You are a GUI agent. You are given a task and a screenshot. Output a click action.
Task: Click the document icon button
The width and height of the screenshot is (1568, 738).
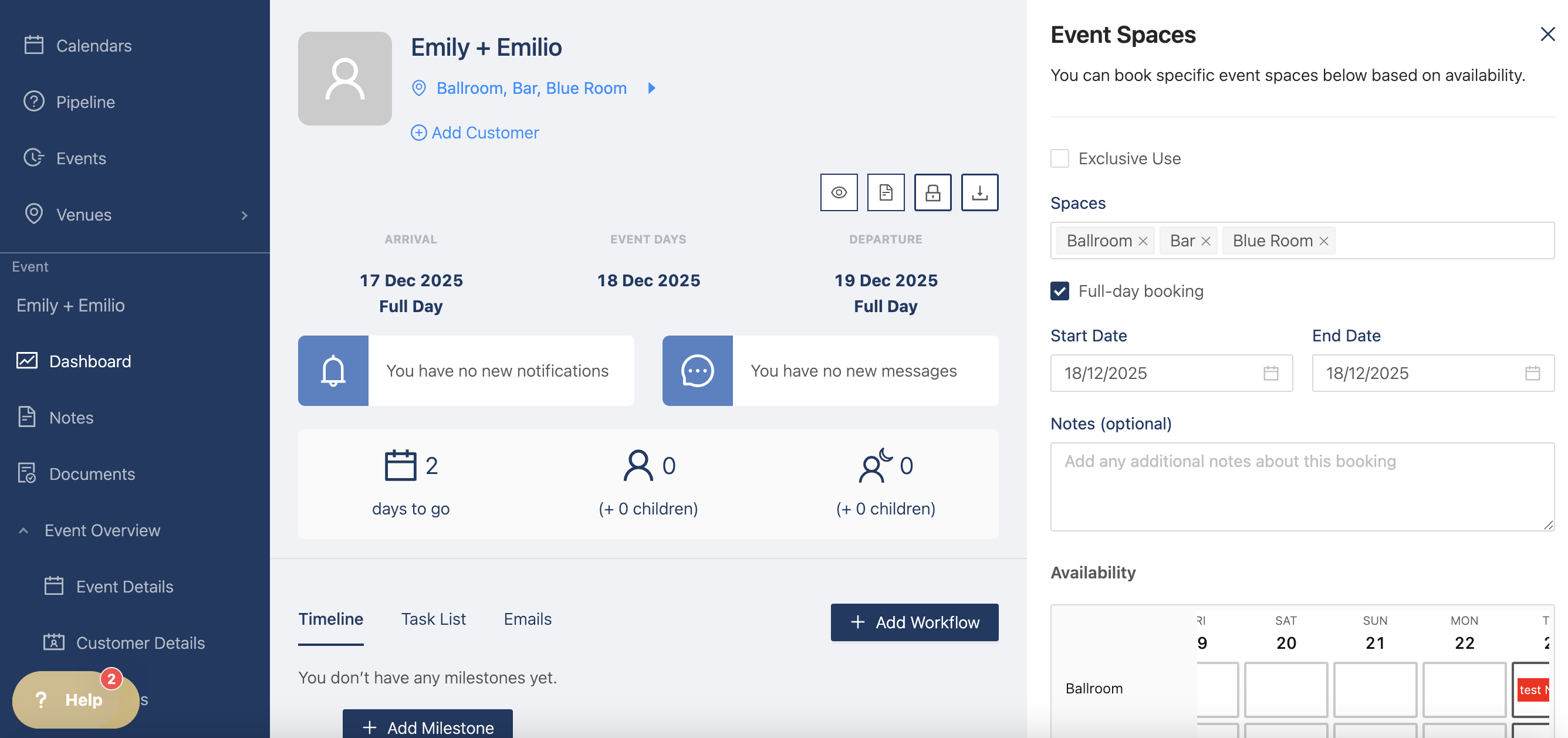[885, 193]
